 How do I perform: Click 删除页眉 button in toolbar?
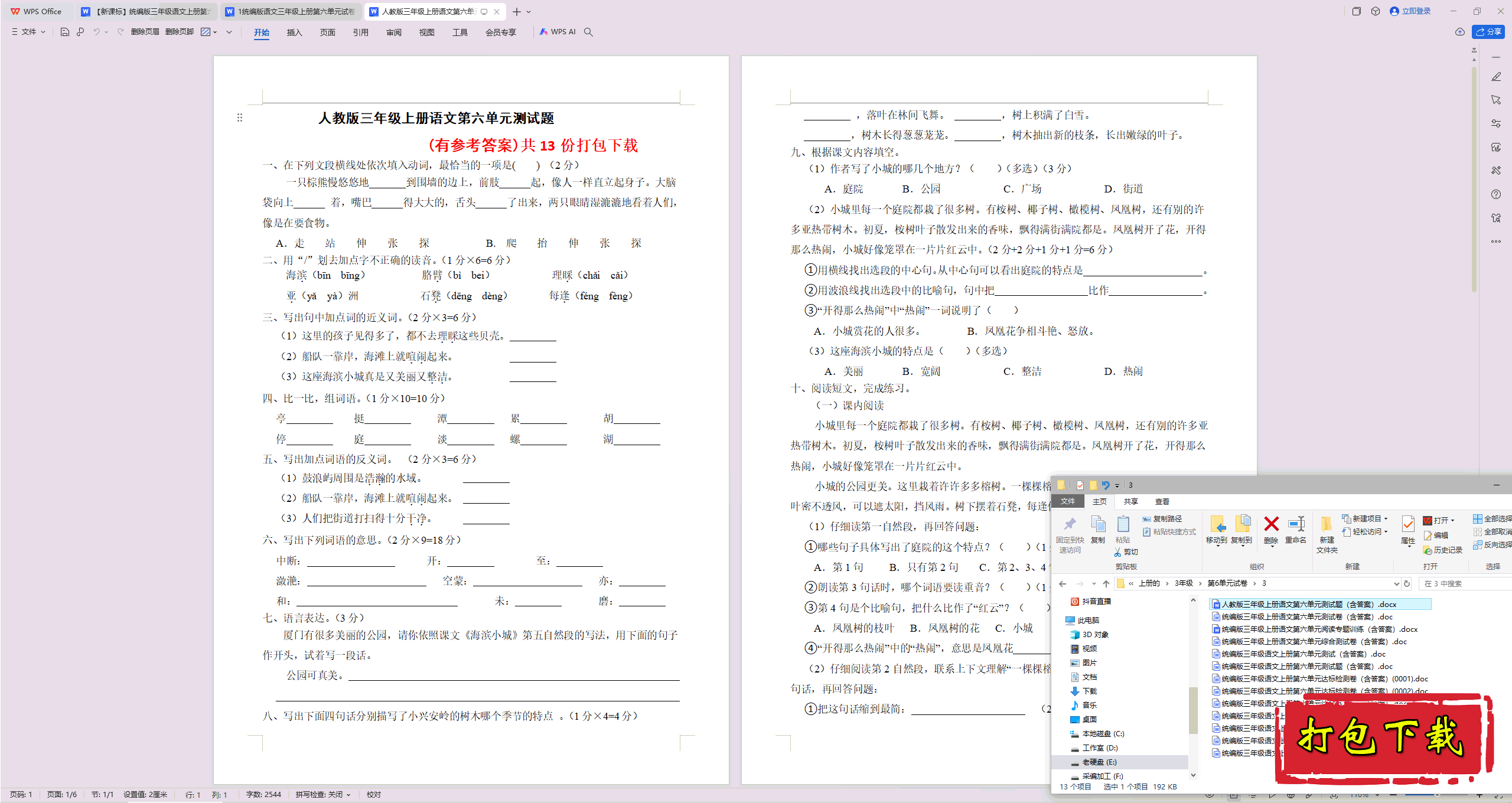click(145, 32)
